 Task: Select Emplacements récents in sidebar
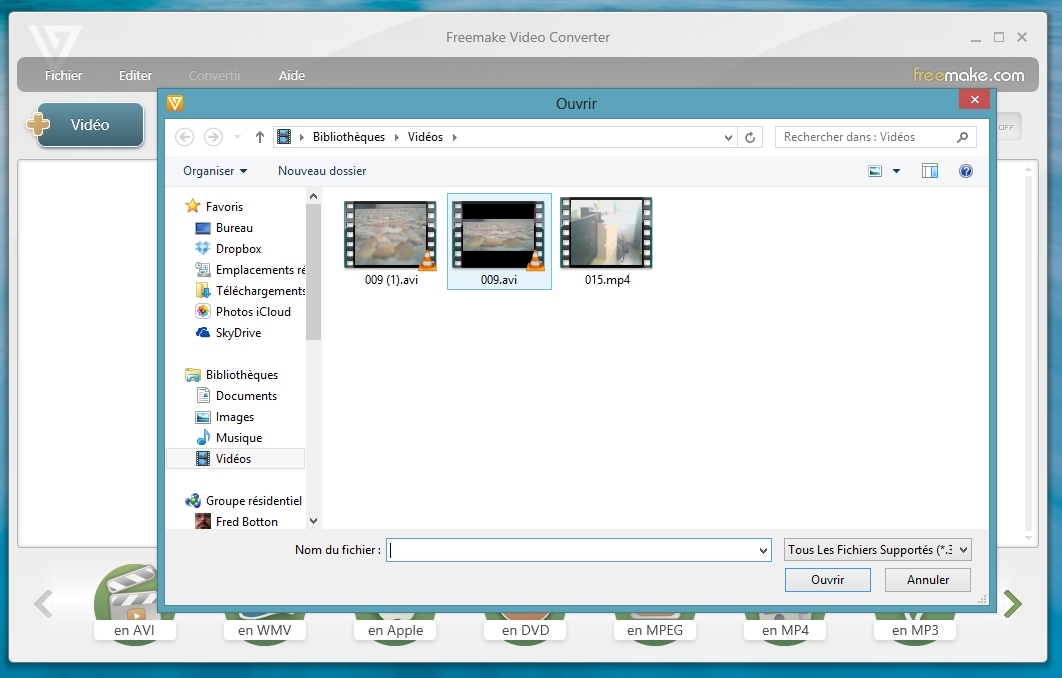click(250, 270)
